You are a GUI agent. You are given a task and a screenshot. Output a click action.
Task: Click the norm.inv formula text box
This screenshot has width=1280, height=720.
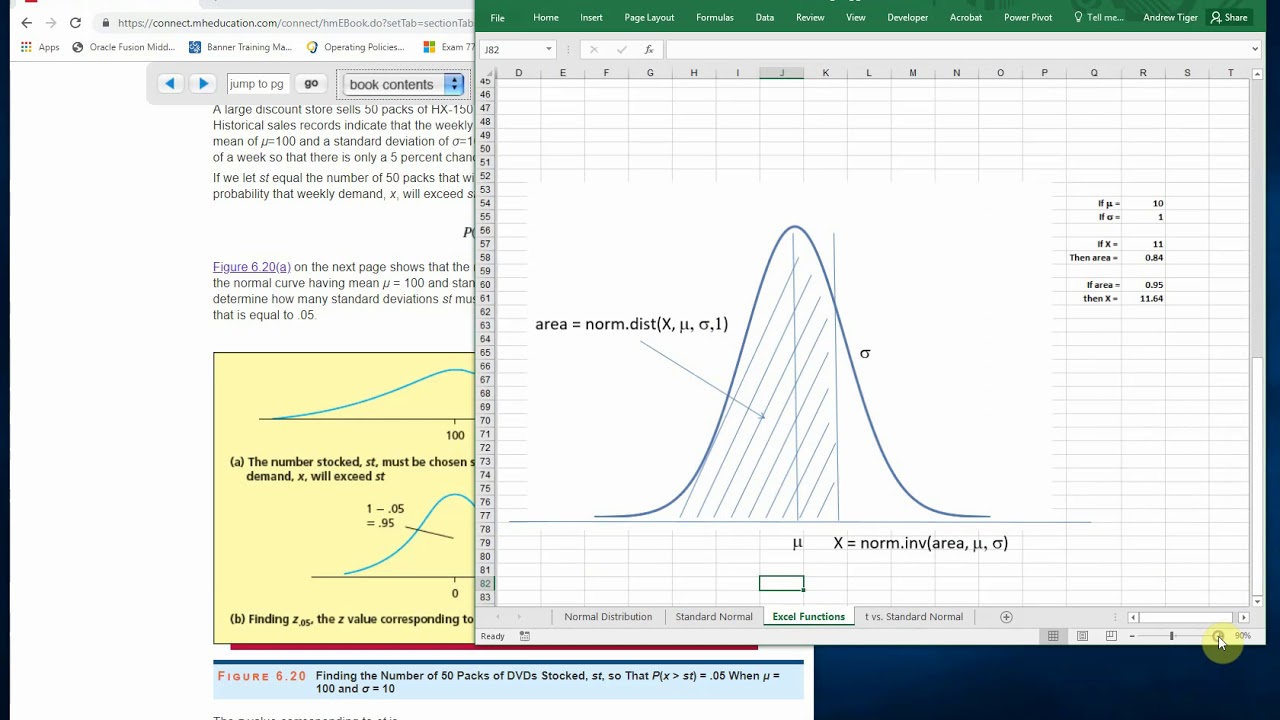coord(920,543)
